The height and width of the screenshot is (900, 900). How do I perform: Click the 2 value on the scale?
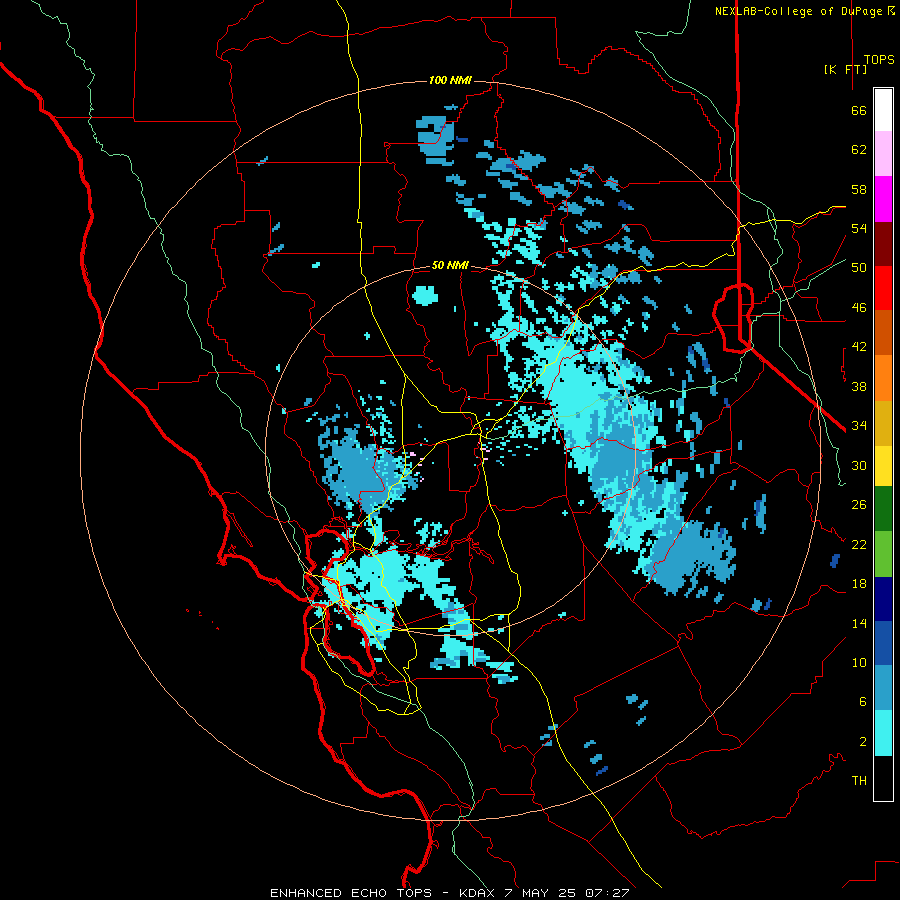(862, 742)
